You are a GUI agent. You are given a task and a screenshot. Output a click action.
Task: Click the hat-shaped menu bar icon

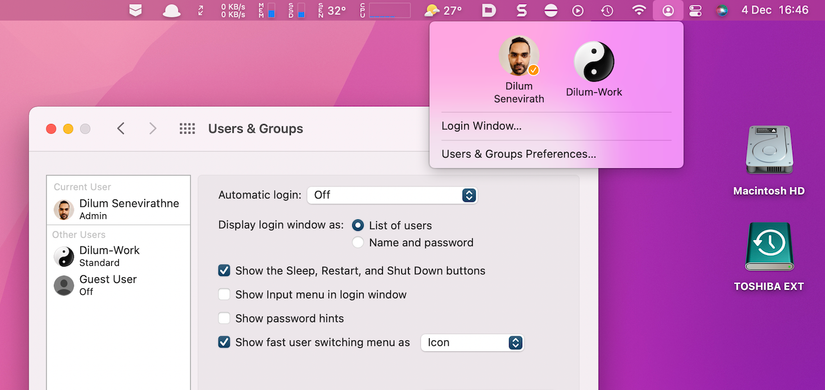click(x=172, y=11)
